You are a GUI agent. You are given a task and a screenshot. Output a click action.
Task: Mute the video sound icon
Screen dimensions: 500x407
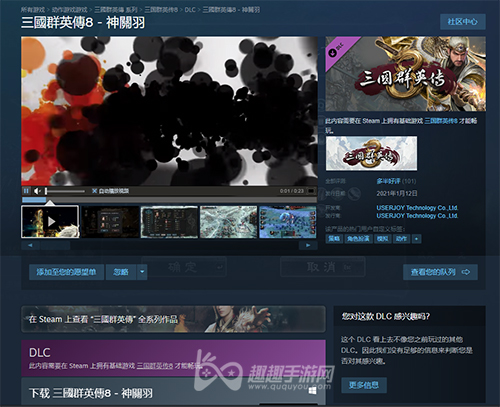pos(37,191)
